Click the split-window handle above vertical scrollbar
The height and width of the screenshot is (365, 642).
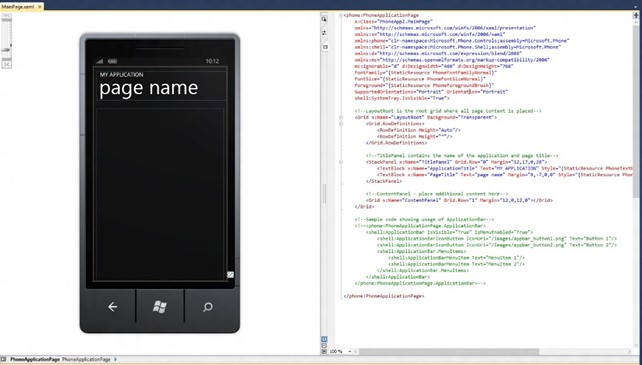[x=637, y=16]
